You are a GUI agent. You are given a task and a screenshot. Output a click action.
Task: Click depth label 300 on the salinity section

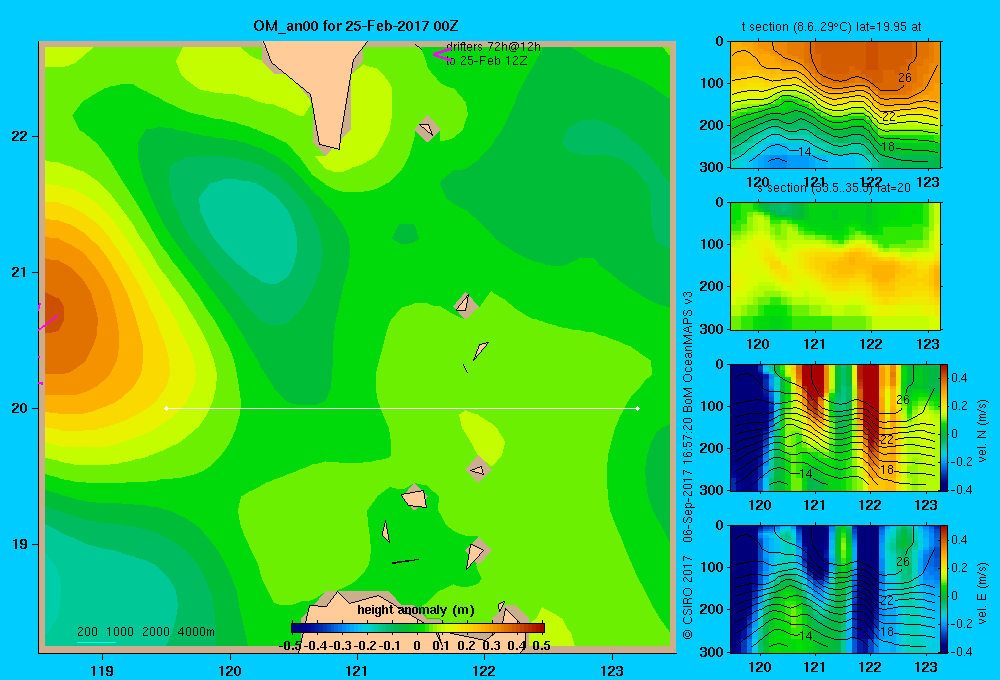click(x=712, y=329)
